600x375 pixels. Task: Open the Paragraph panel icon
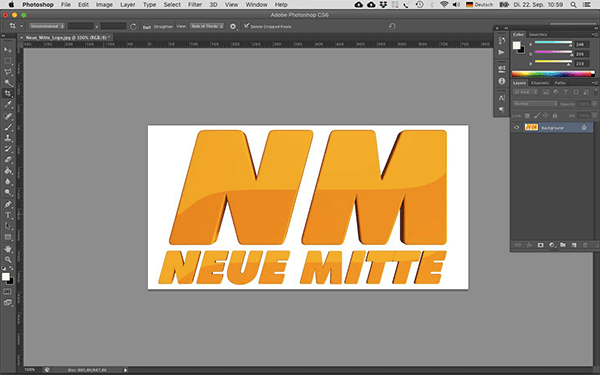point(502,109)
